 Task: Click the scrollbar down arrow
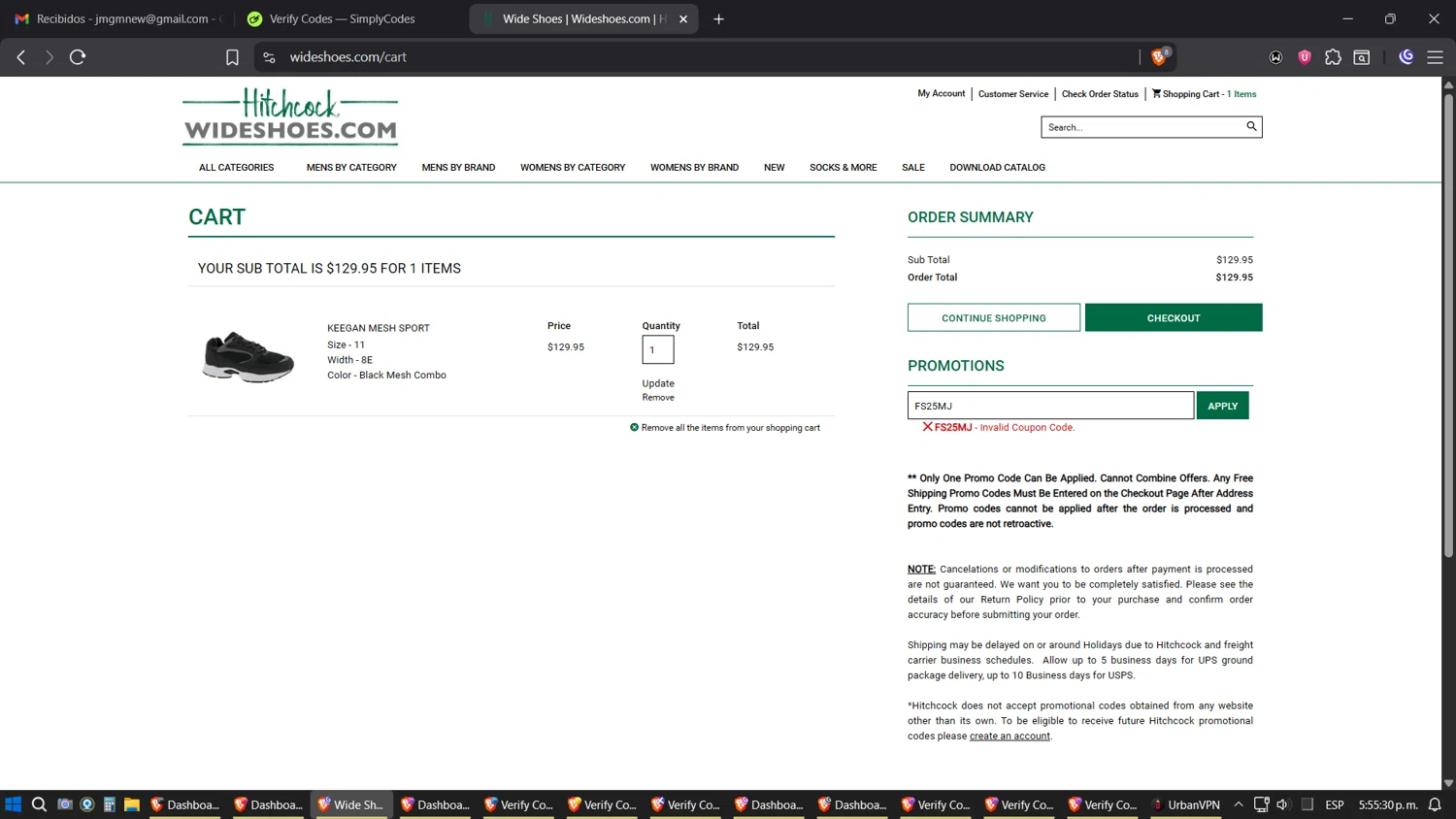(1448, 783)
